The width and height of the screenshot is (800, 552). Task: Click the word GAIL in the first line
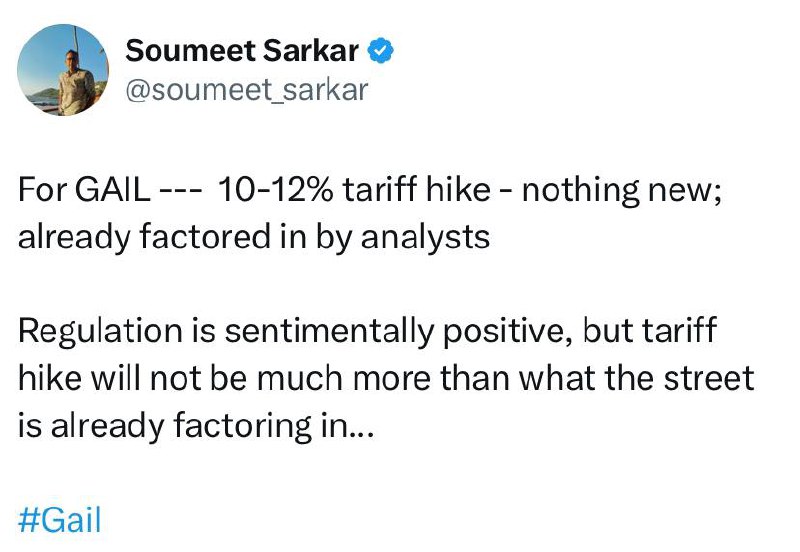click(112, 190)
